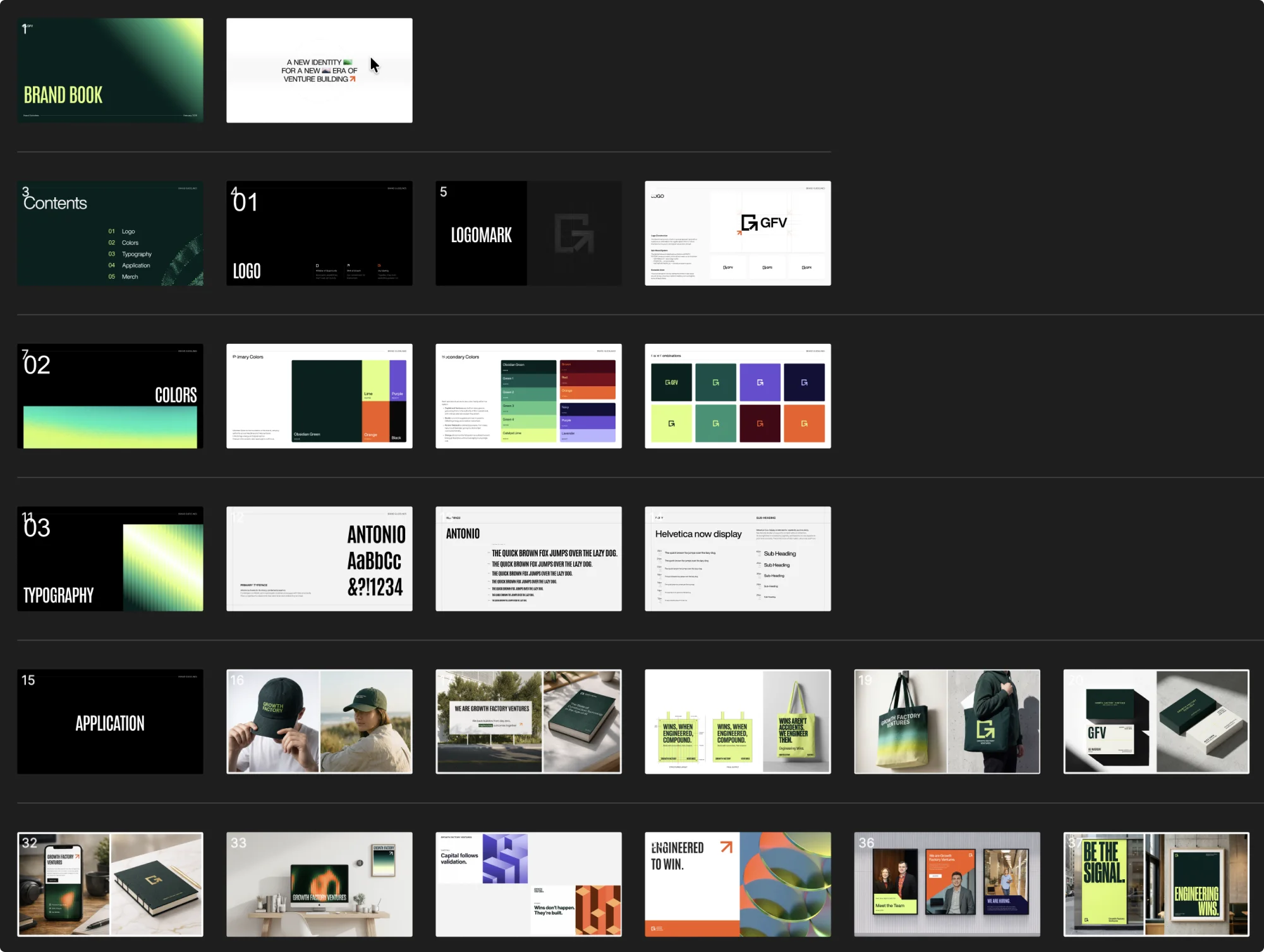Open the Antonio quick brown fox slide

(528, 559)
